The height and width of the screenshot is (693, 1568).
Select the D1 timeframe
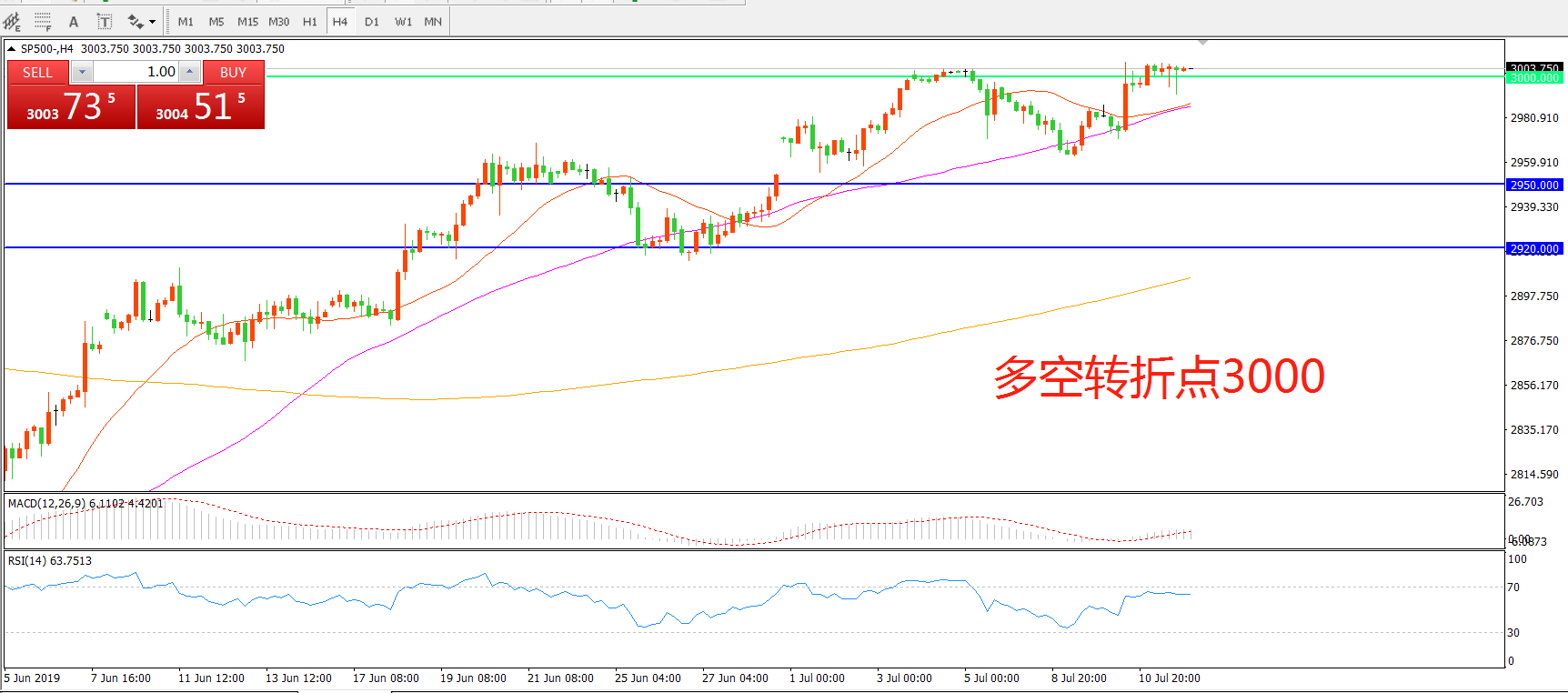coord(372,21)
